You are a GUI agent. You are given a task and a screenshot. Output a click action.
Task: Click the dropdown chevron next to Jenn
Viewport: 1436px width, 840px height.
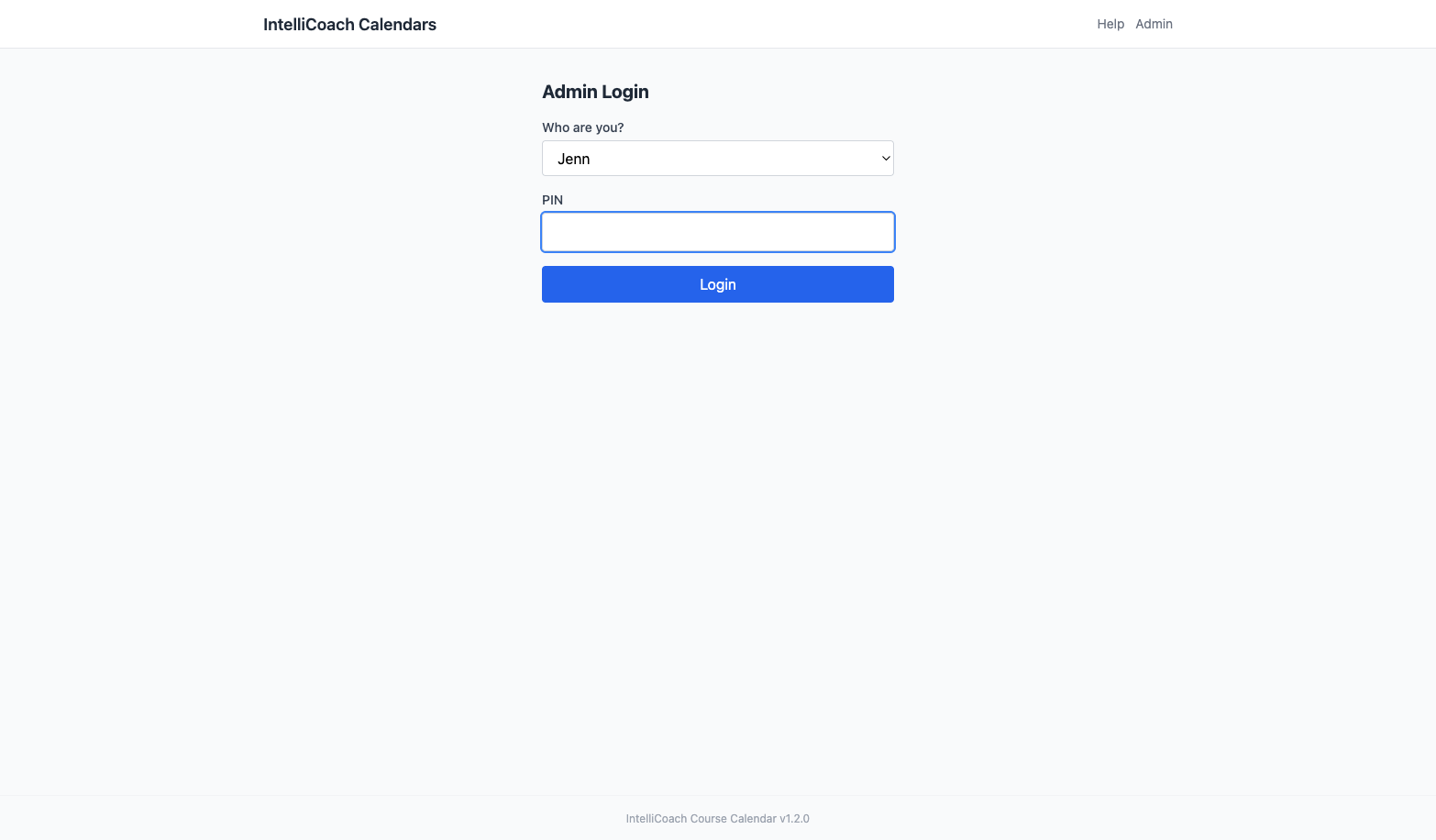(883, 158)
